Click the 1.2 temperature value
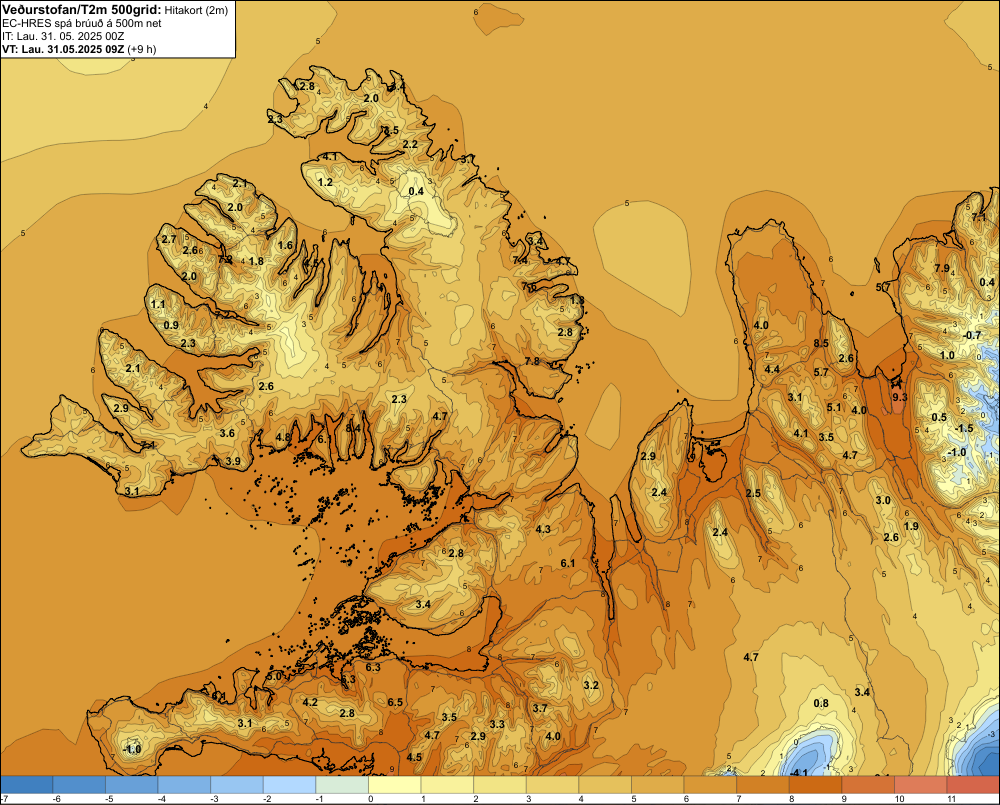The image size is (1000, 805). (325, 182)
